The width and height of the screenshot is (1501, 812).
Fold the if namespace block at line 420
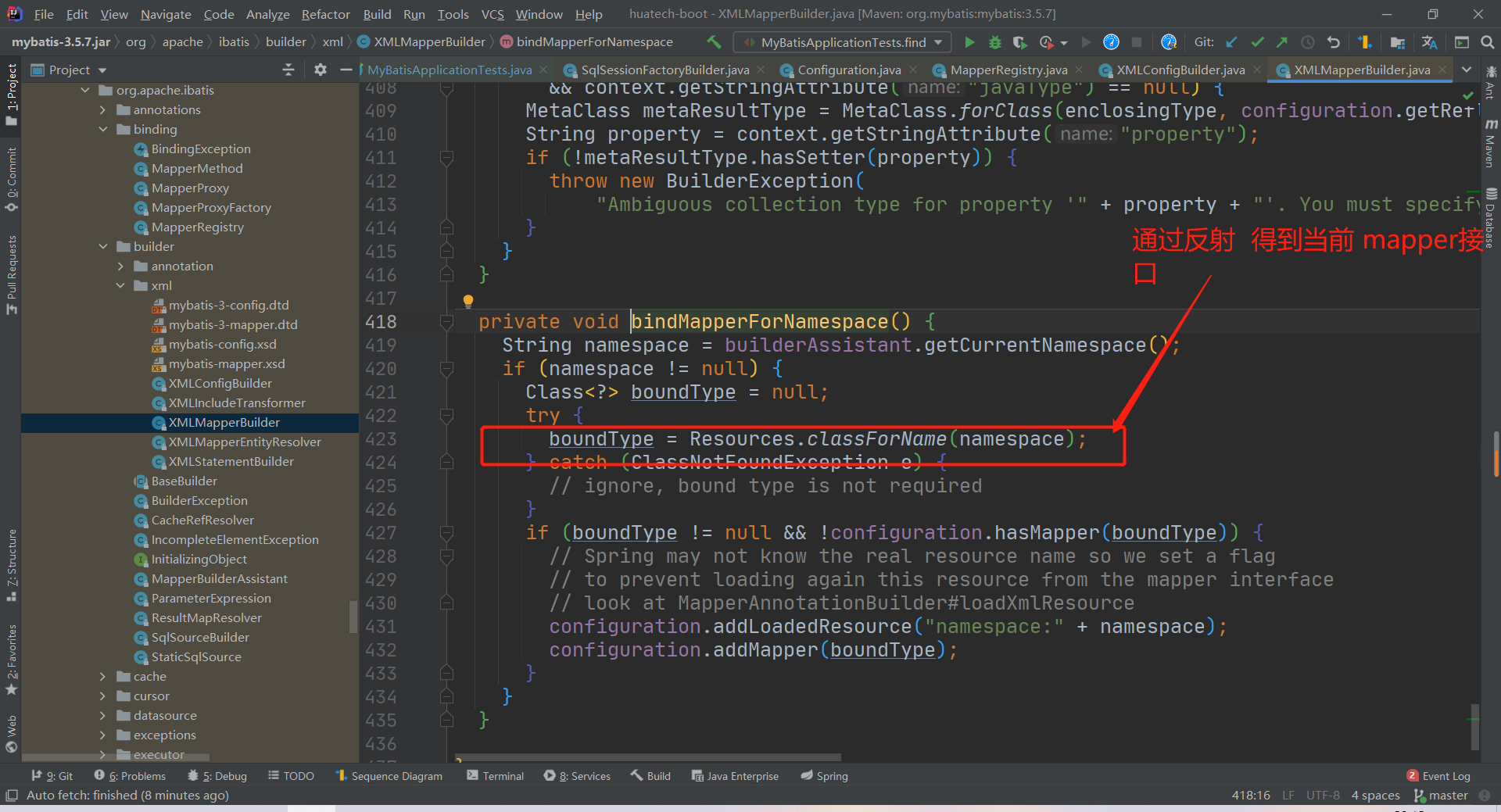[446, 369]
